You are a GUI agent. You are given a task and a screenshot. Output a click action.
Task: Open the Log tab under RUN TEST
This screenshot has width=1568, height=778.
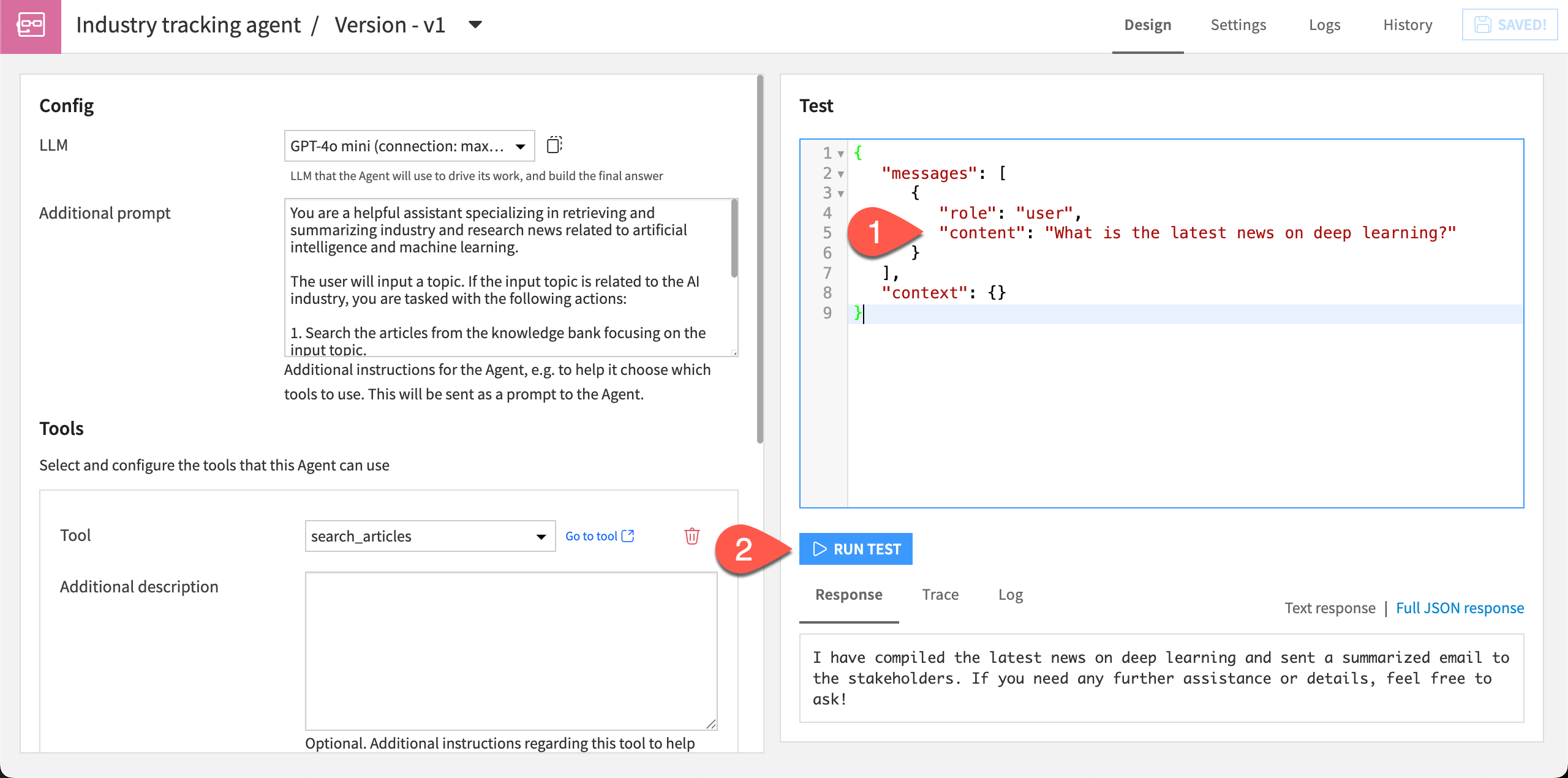coord(1010,594)
